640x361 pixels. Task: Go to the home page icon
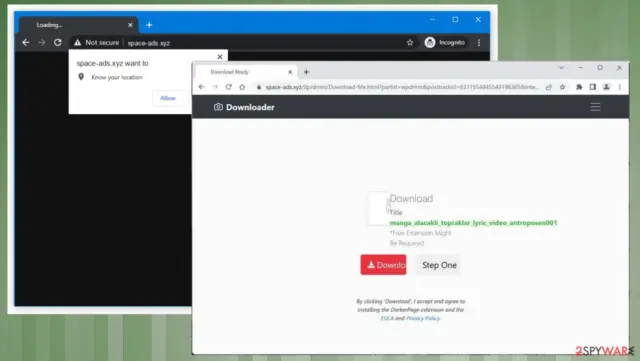pos(242,87)
